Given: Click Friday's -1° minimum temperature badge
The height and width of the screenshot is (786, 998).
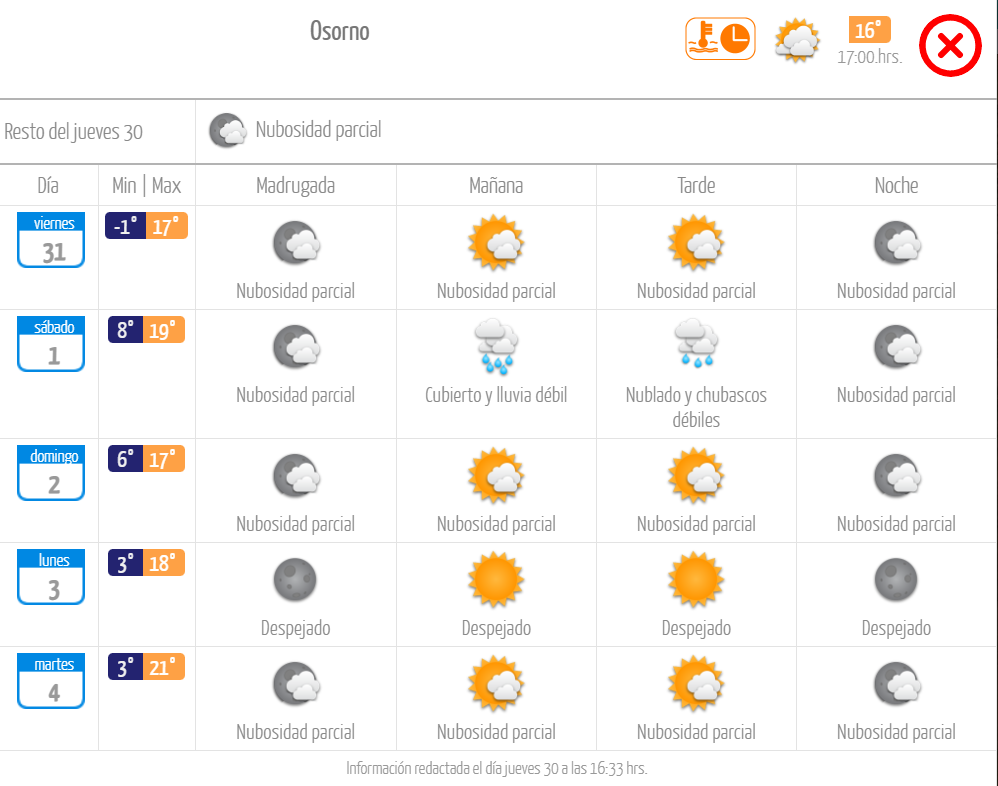Looking at the screenshot, I should click(x=125, y=226).
